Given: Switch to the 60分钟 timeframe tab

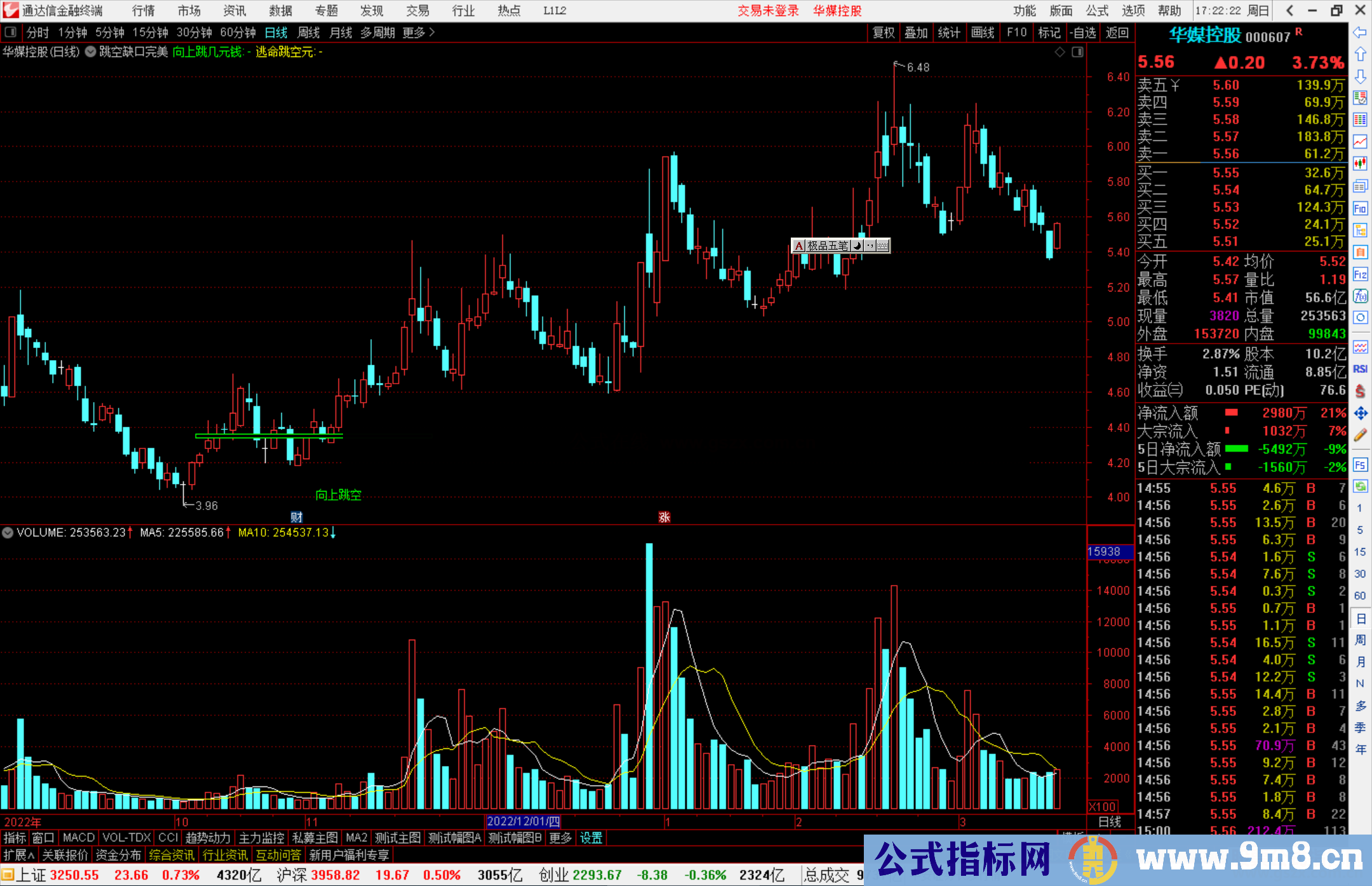Looking at the screenshot, I should click(238, 32).
